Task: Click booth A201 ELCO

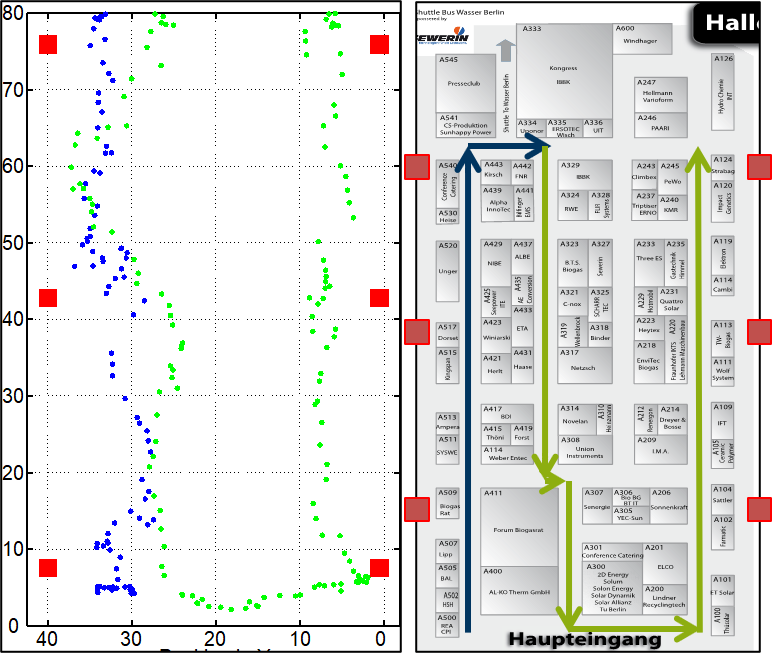Action: pyautogui.click(x=666, y=564)
